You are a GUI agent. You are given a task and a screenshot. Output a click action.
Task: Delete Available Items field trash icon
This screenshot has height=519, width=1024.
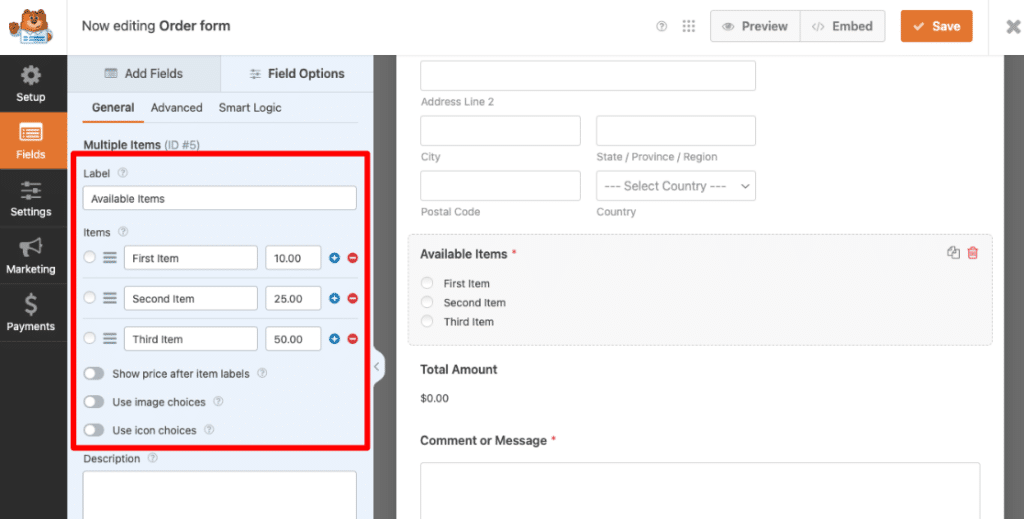973,253
